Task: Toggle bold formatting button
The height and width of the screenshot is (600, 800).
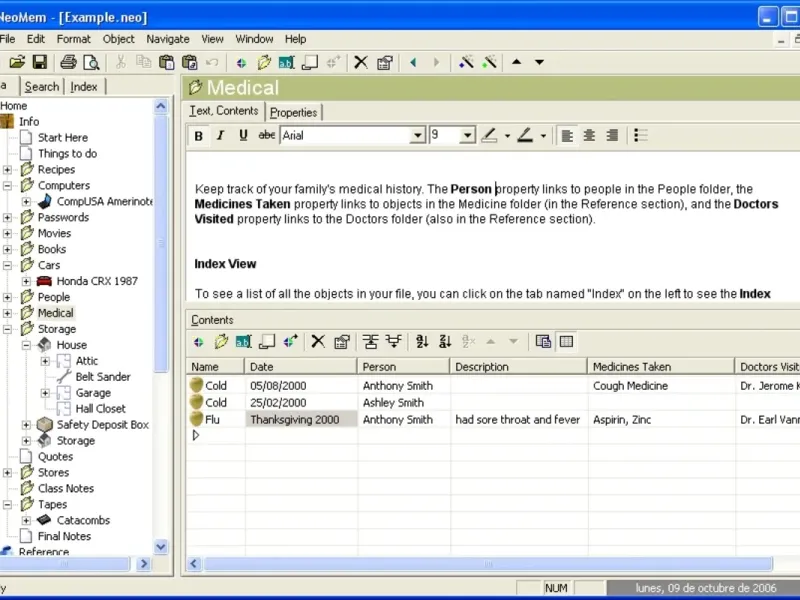Action: [x=198, y=135]
